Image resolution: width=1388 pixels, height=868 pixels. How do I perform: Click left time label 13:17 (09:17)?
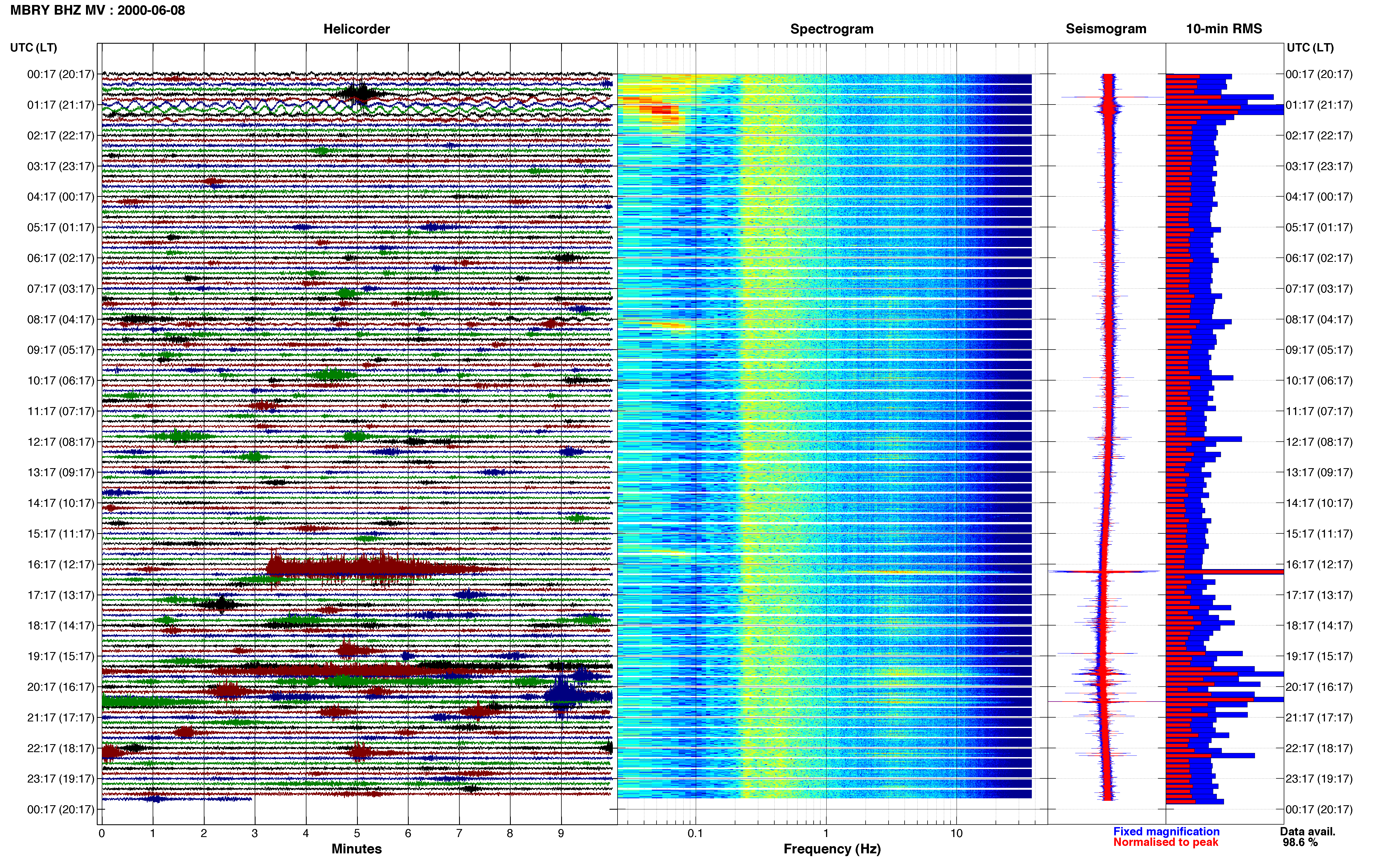click(x=61, y=473)
